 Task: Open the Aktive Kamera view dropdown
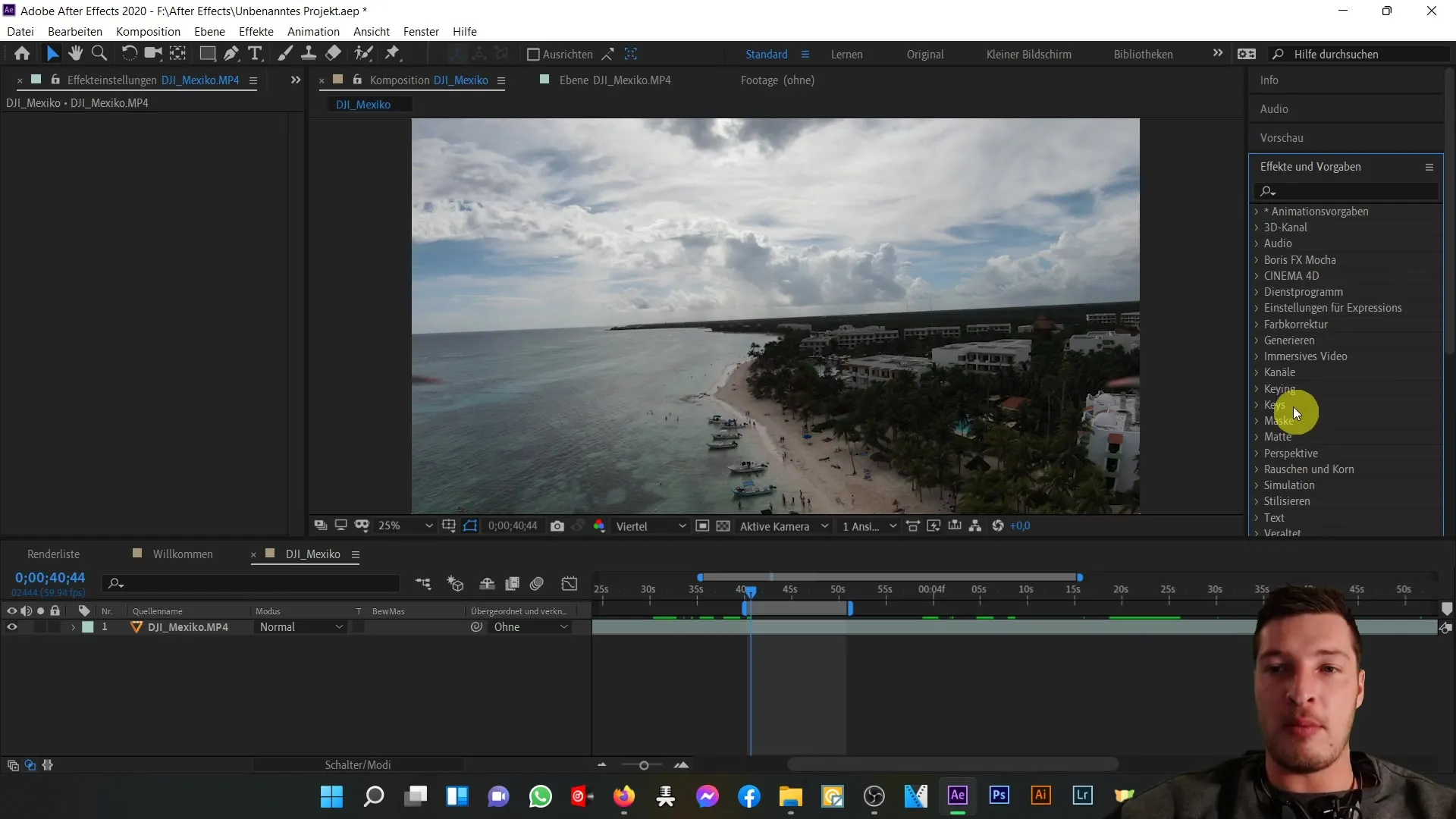(x=784, y=526)
